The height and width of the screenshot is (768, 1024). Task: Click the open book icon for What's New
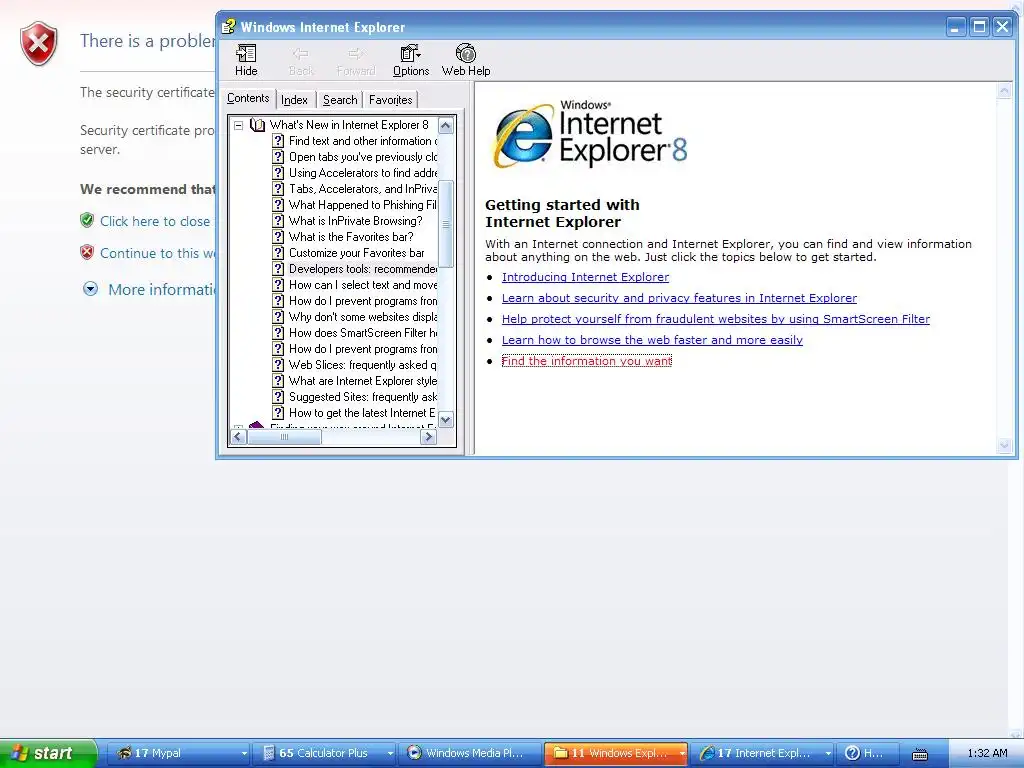point(257,125)
